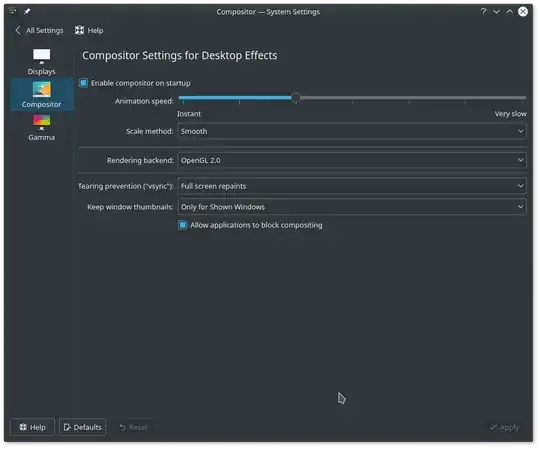Open the Tearing prevention vsync dropdown
The image size is (540, 449).
pos(352,186)
